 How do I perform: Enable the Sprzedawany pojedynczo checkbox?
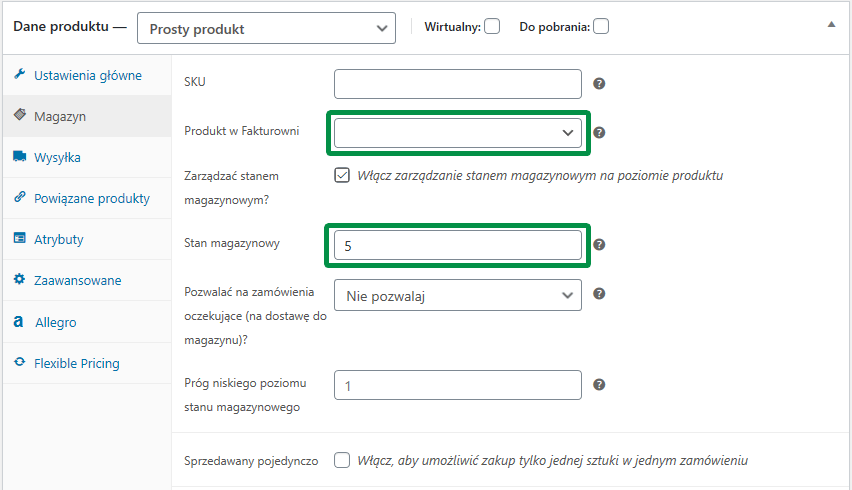342,460
